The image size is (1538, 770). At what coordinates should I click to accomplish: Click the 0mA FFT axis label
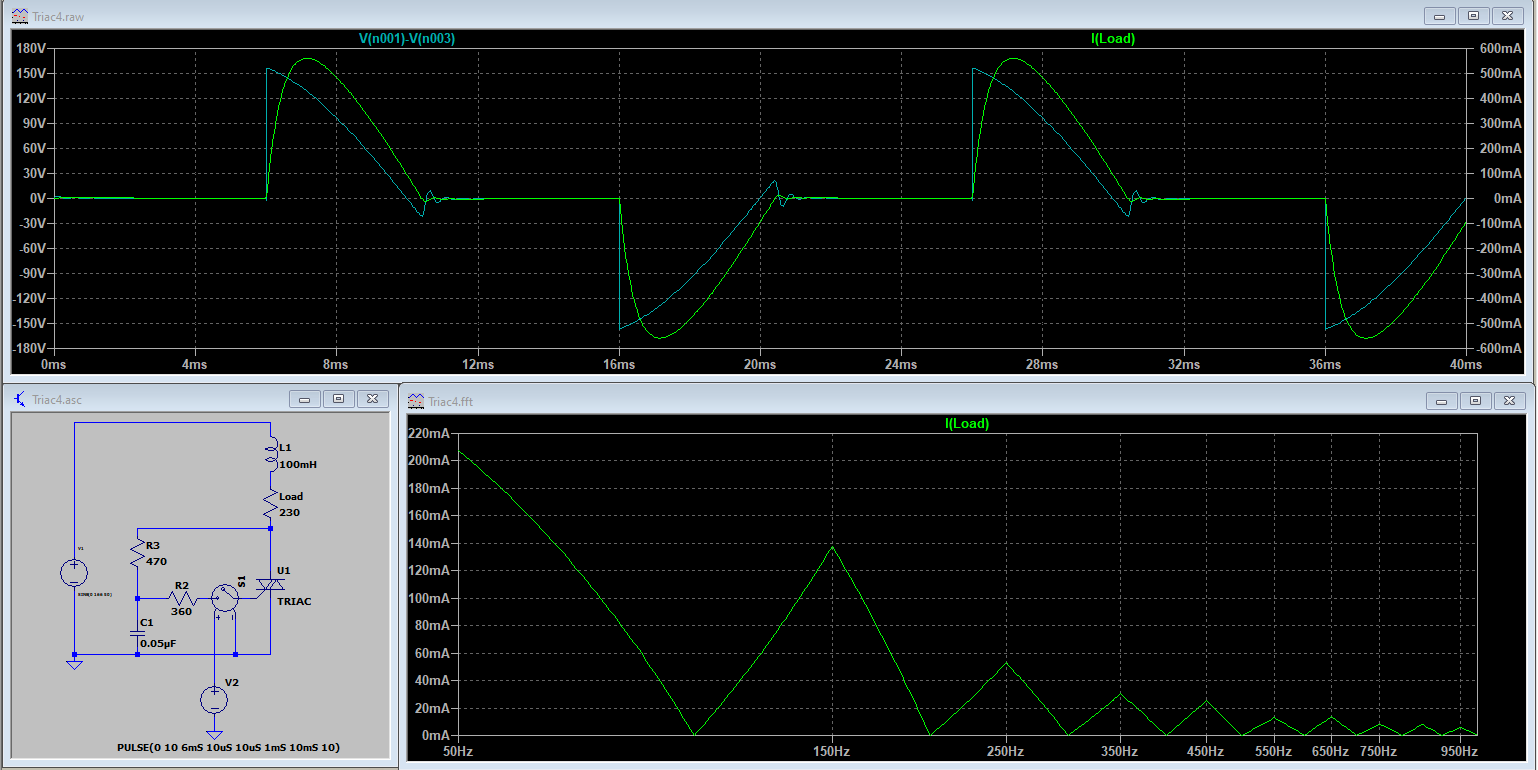coord(438,735)
